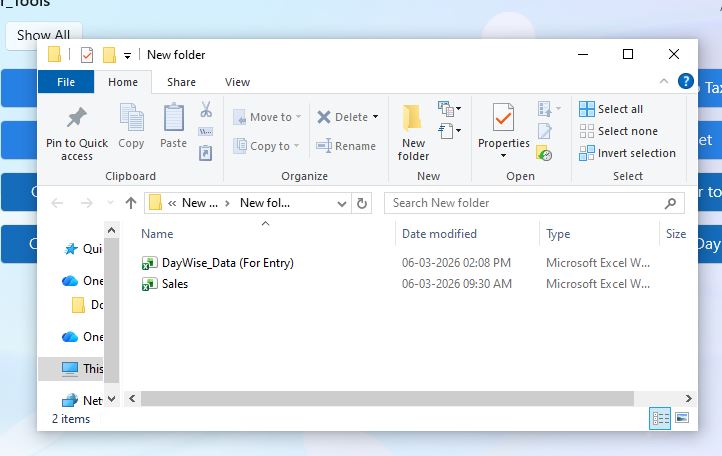Click the horizontal scrollbar in file list
722x456 pixels.
[x=390, y=398]
